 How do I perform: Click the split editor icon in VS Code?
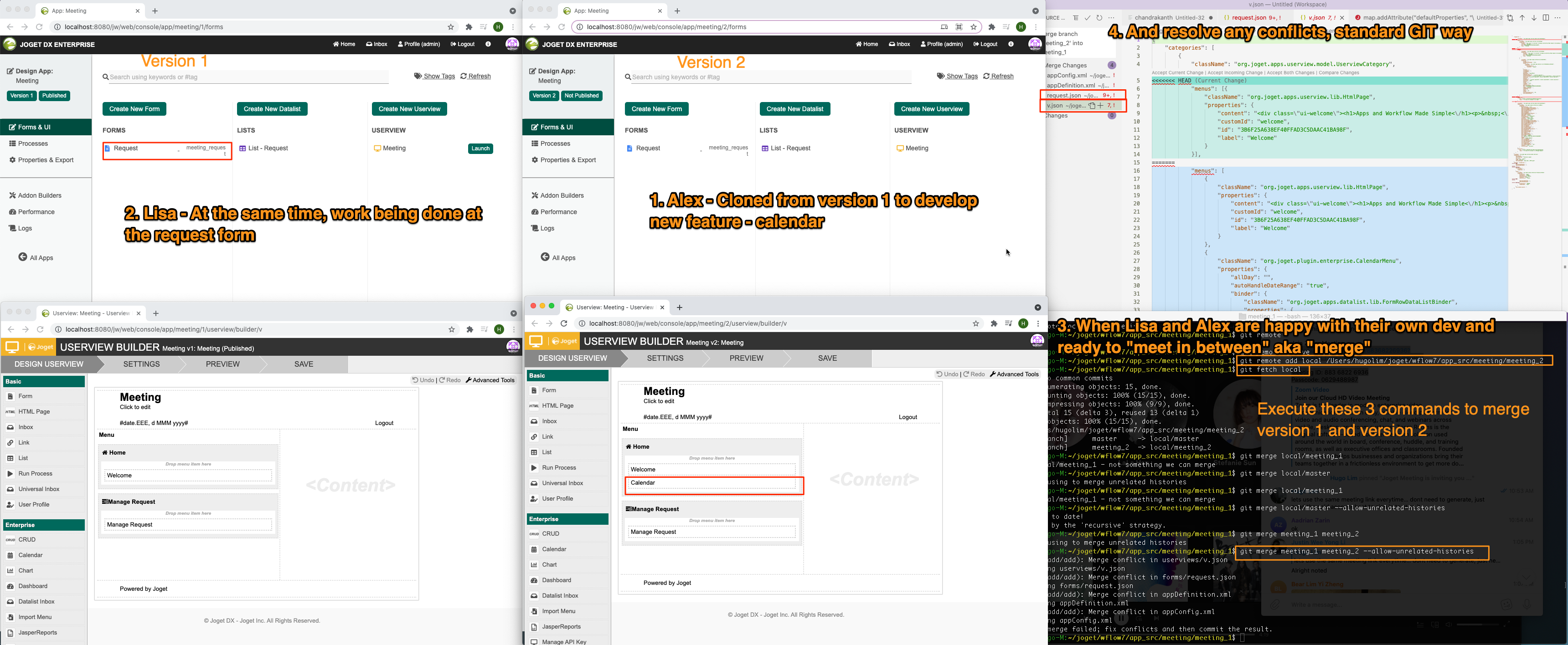[1546, 18]
